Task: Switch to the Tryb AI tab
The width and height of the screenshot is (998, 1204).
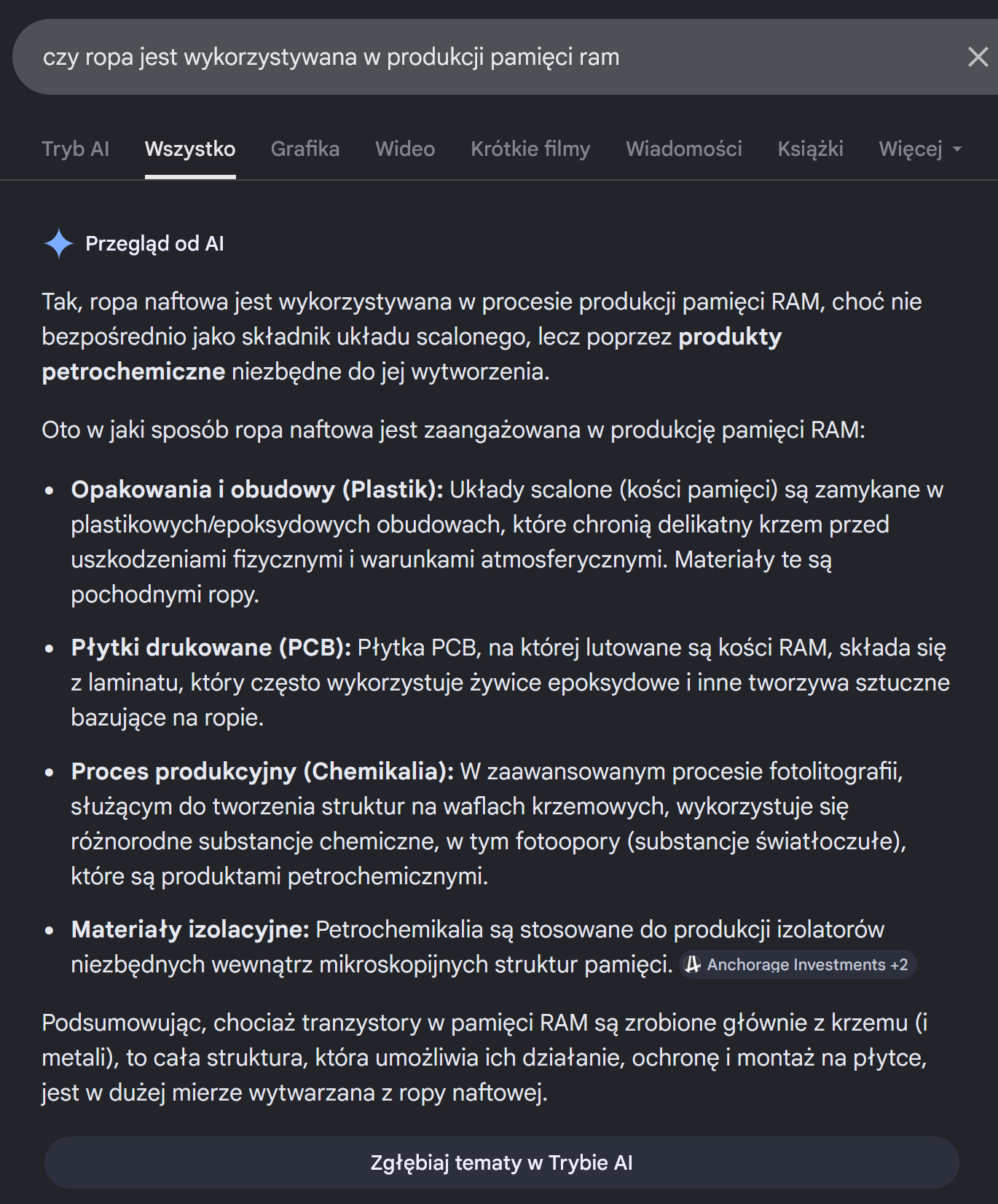Action: point(75,149)
